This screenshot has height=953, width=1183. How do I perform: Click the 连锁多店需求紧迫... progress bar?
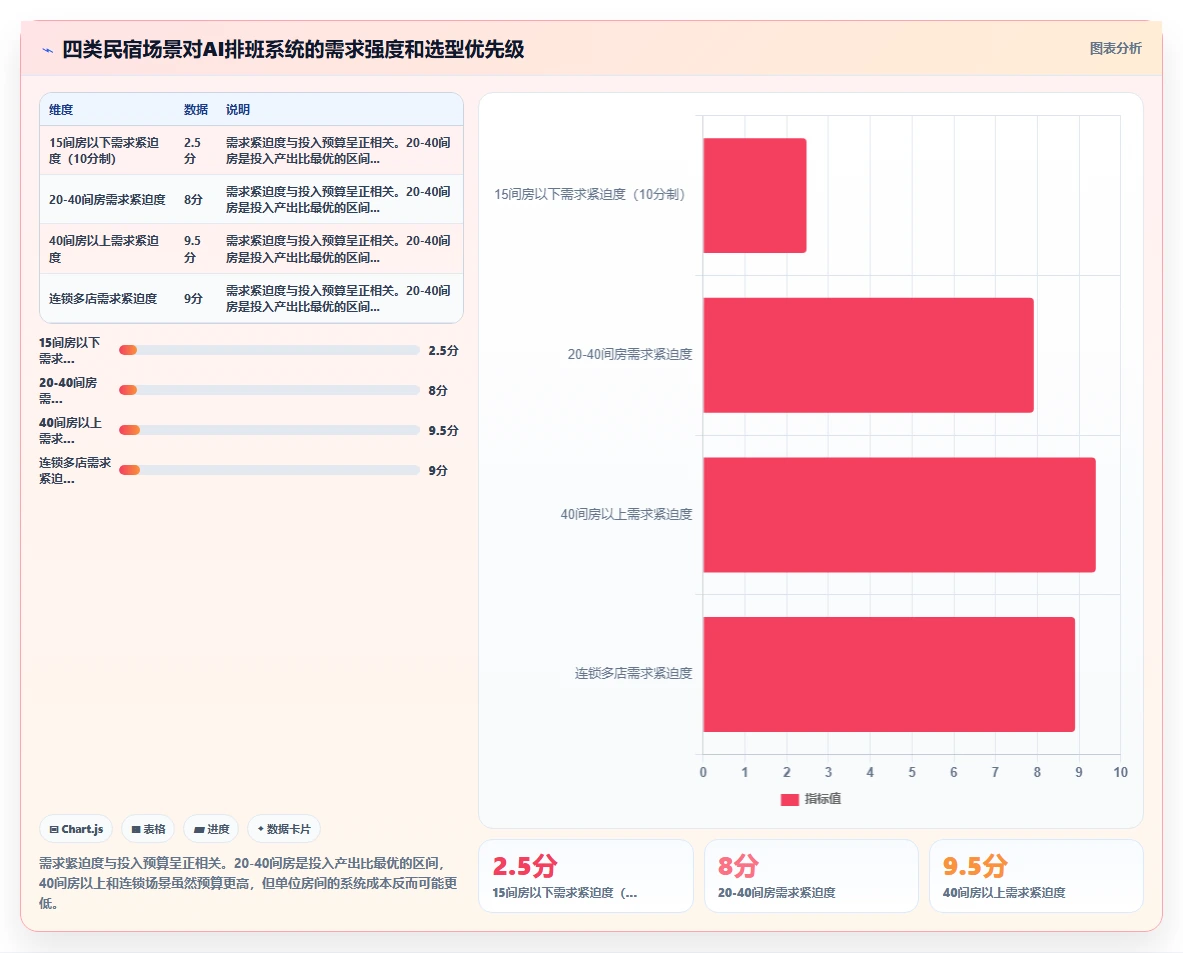(269, 470)
